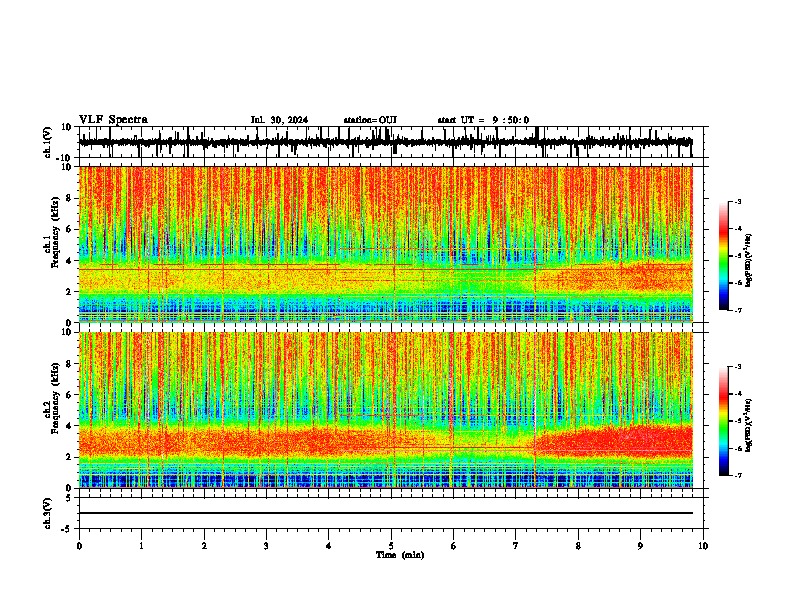
Task: Click time axis tick label "7"
Action: coord(516,546)
